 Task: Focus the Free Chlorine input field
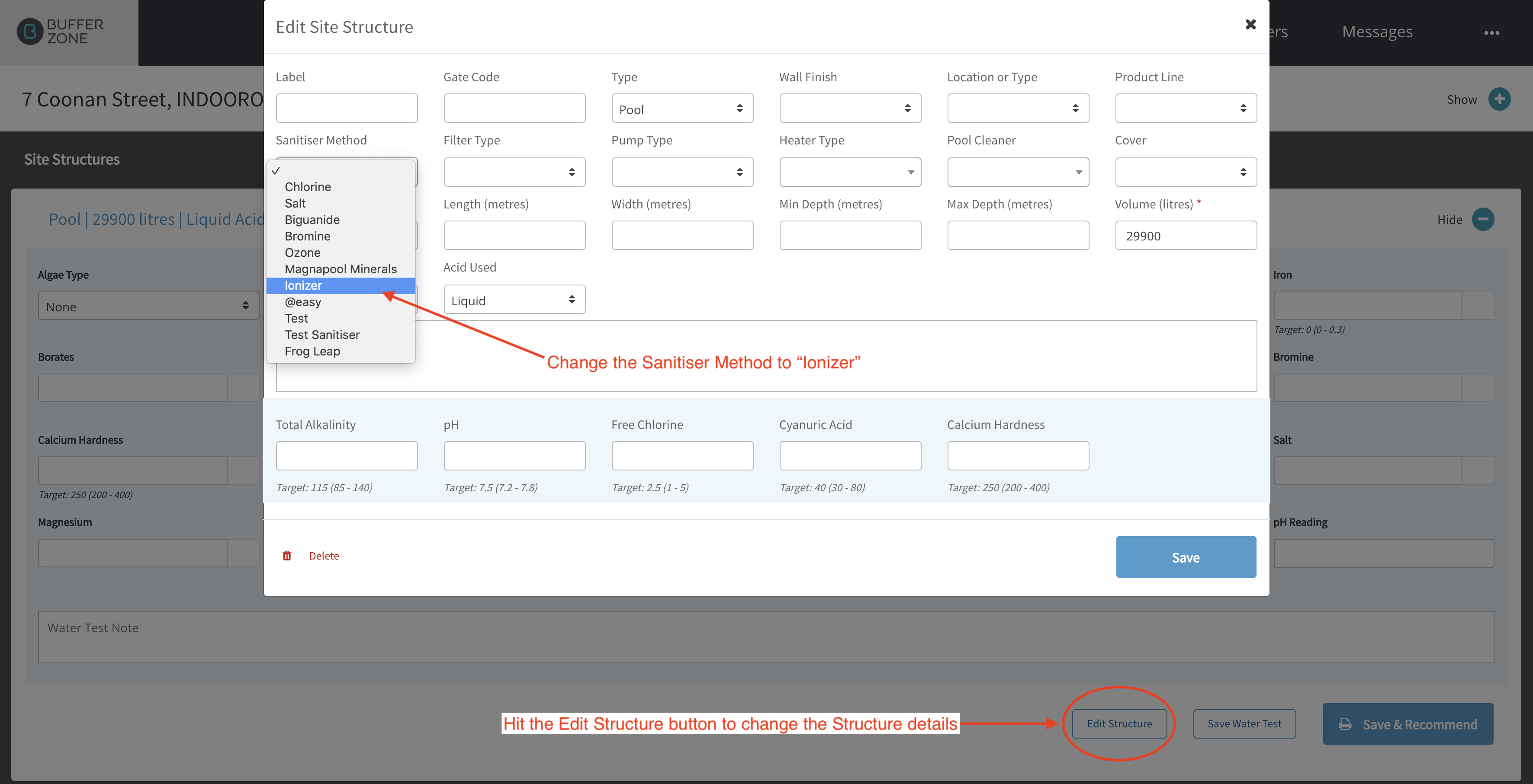(x=682, y=456)
